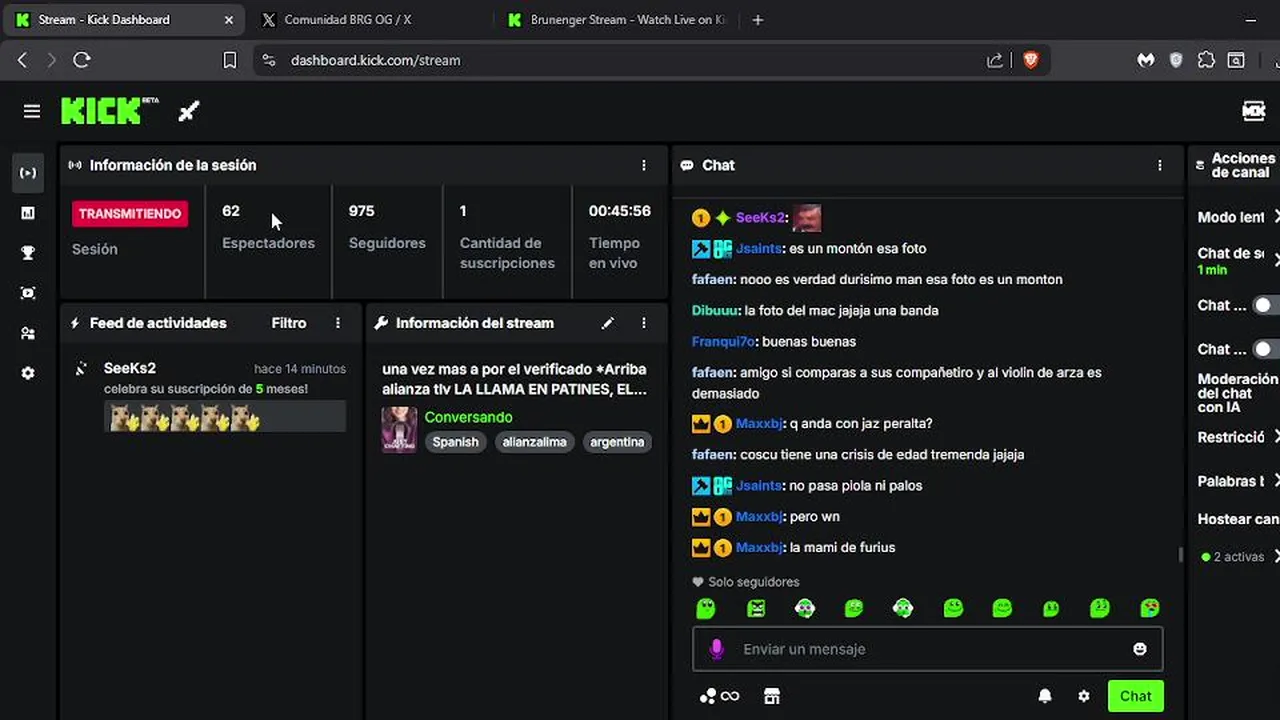Pick the angry green emote
The width and height of the screenshot is (1280, 720).
755,608
